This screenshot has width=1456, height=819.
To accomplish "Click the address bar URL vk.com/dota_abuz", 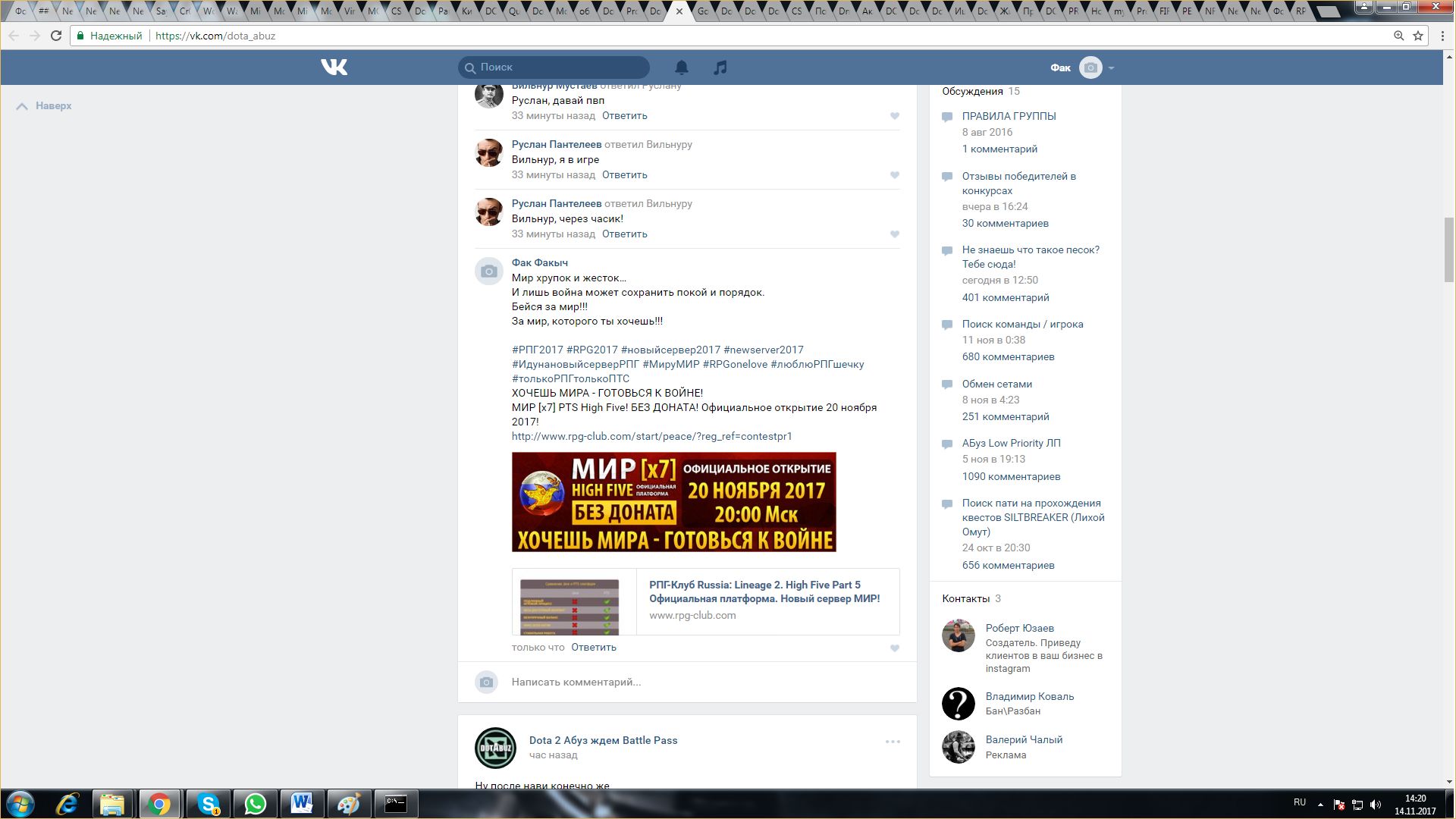I will [x=215, y=36].
